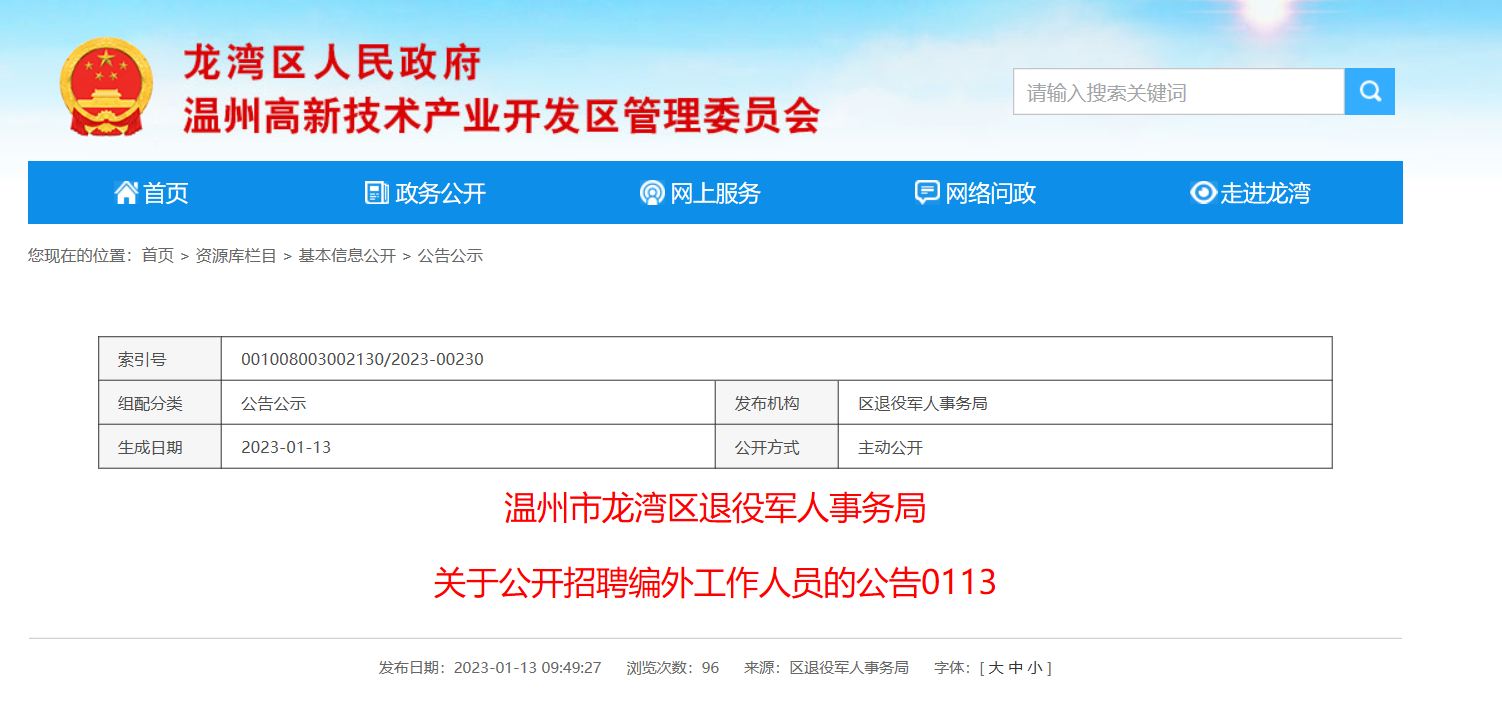Click the document icon beside 政务公开

click(x=377, y=193)
